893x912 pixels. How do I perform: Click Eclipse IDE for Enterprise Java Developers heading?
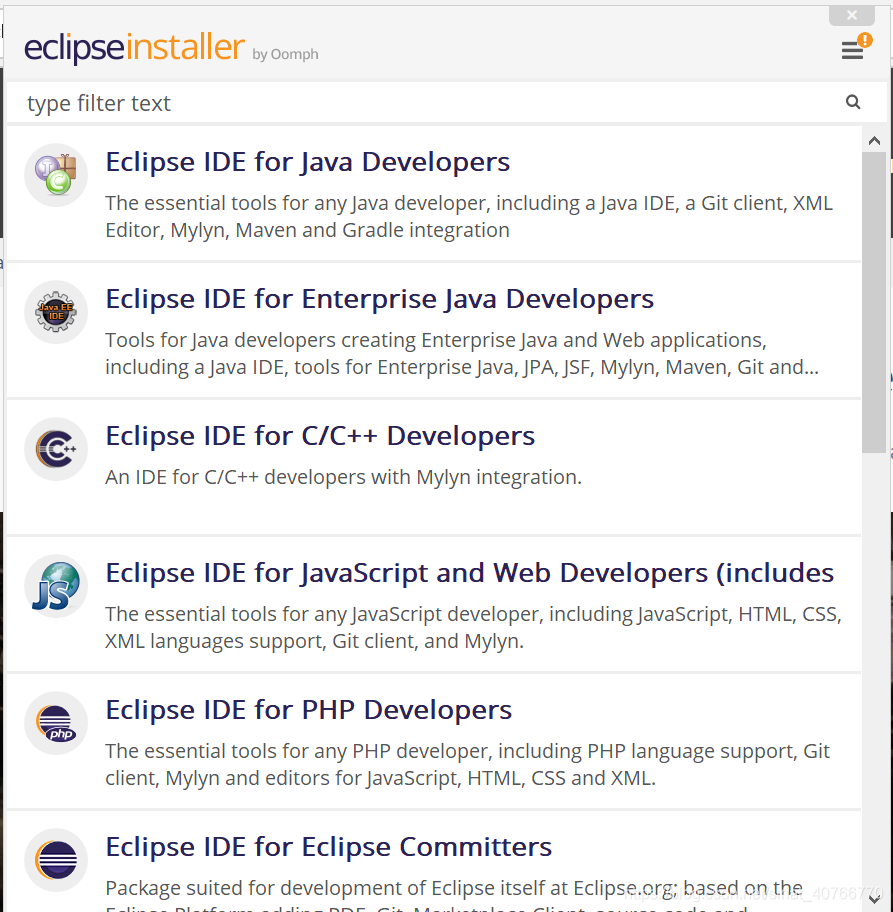(x=379, y=298)
